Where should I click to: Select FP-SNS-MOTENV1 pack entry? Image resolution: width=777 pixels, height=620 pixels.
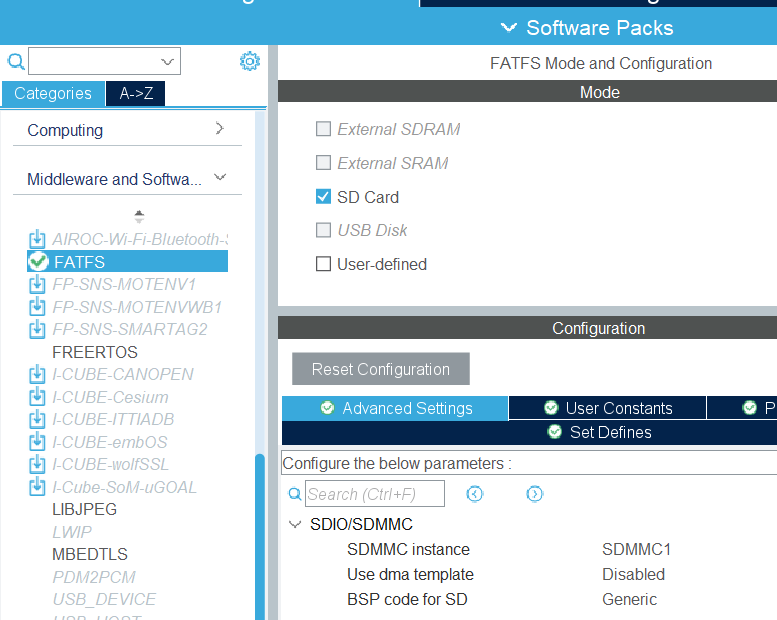point(124,284)
